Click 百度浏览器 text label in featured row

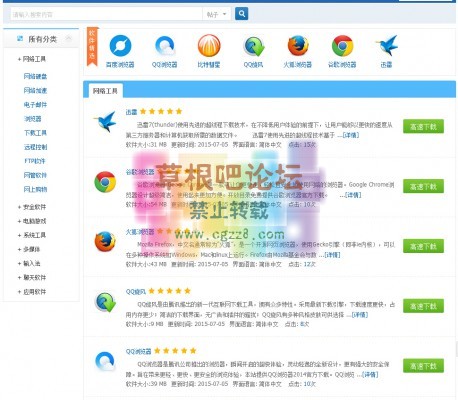click(120, 65)
